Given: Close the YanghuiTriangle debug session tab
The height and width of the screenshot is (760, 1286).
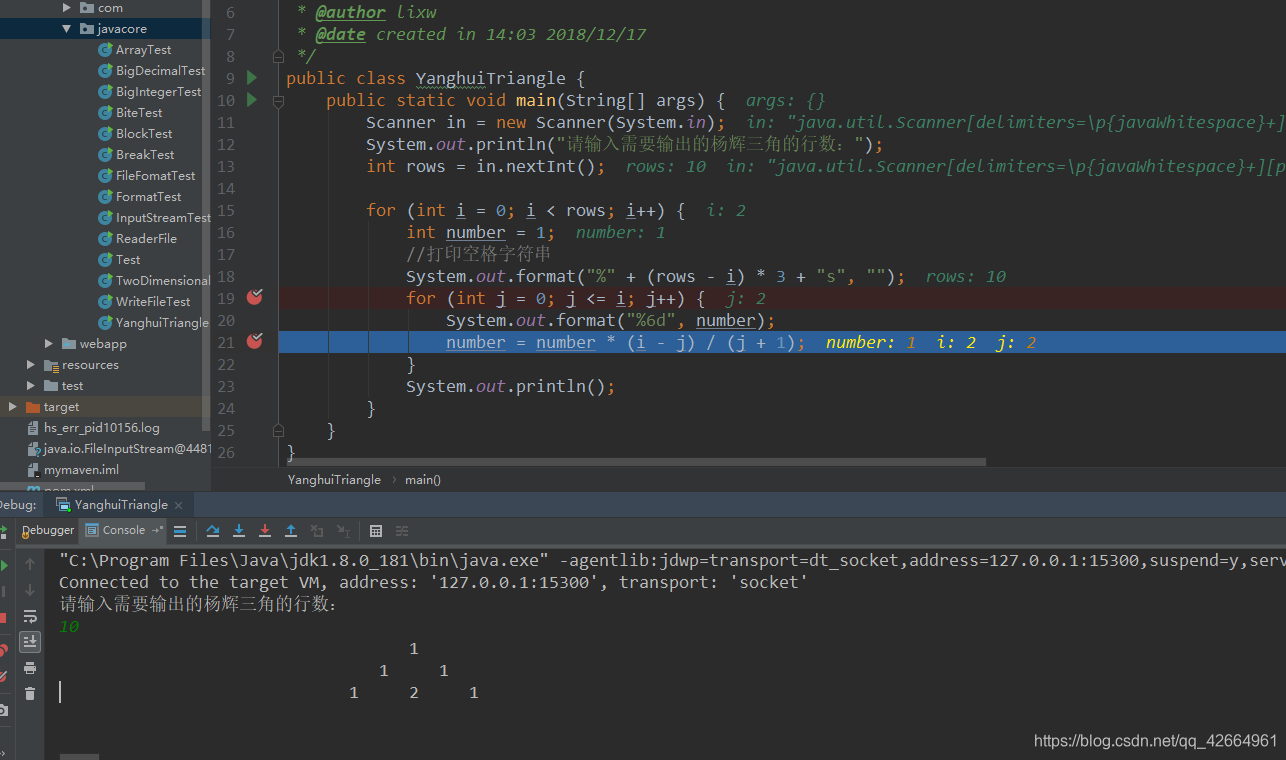Looking at the screenshot, I should (x=178, y=505).
